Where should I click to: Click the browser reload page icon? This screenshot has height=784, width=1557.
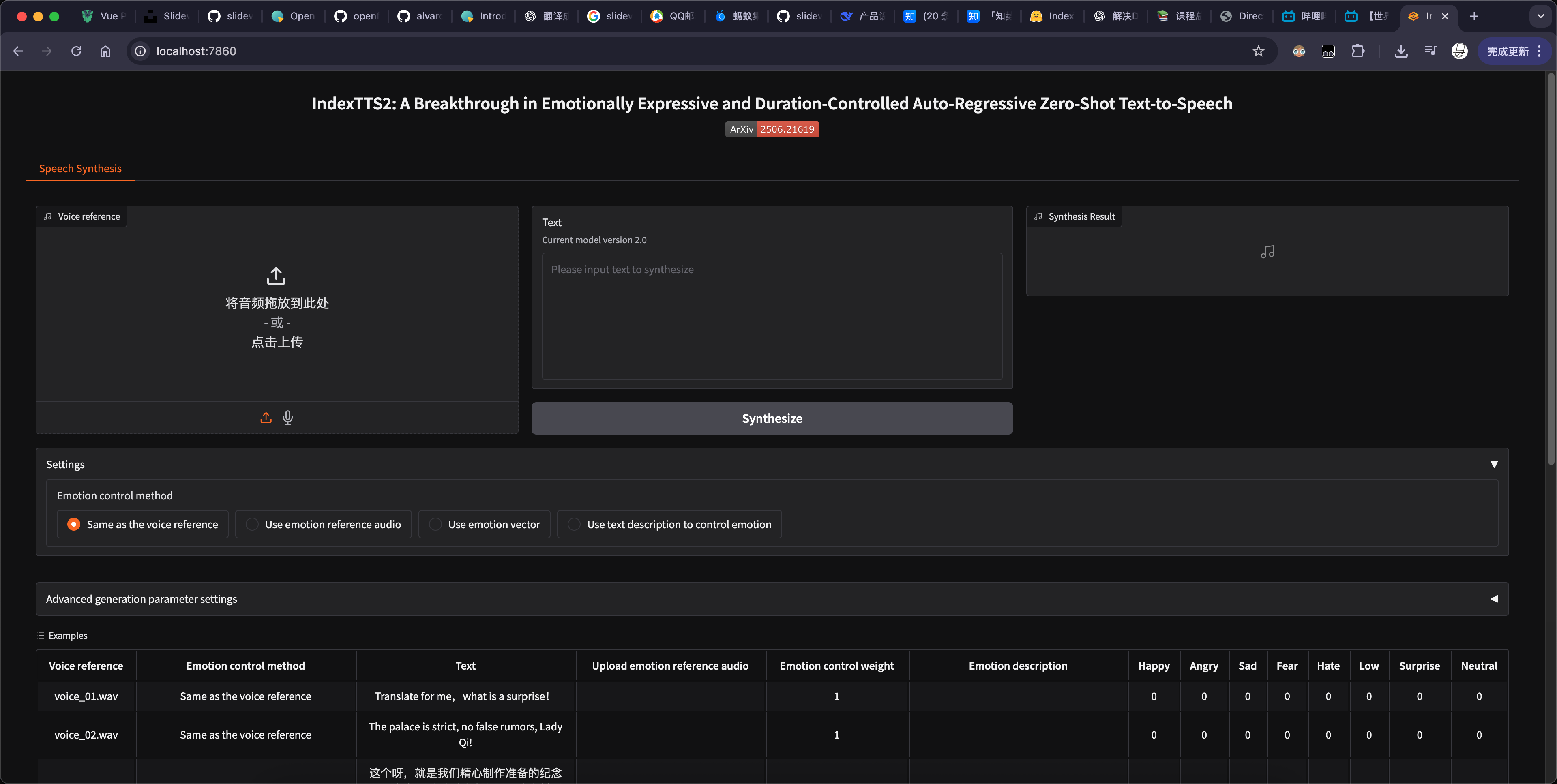point(76,51)
